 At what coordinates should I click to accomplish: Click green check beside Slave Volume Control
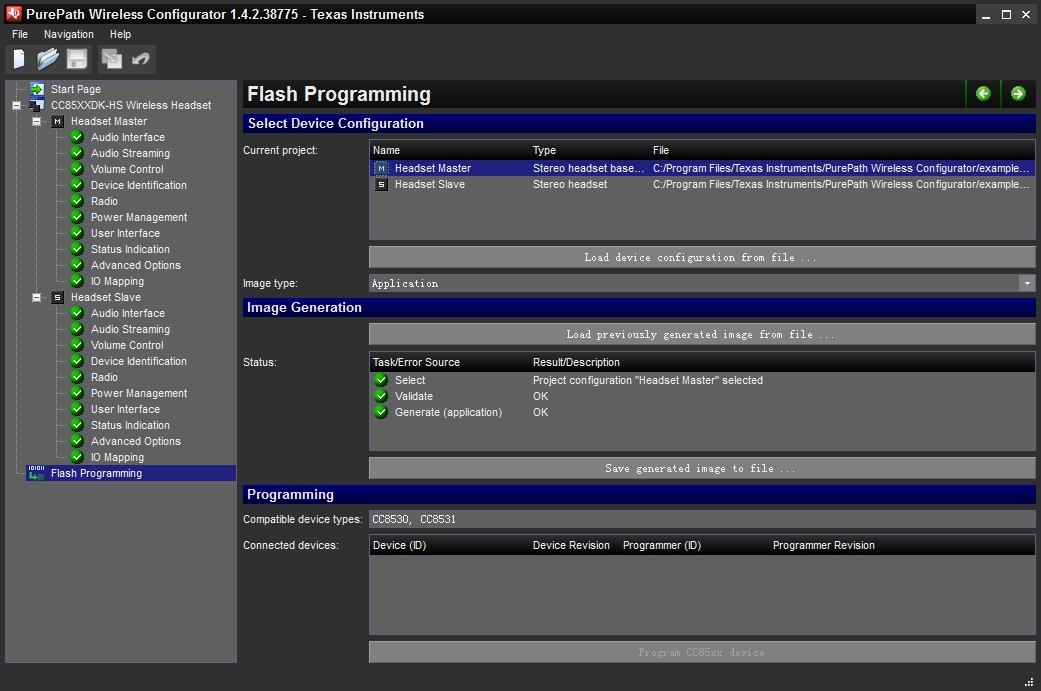point(77,345)
